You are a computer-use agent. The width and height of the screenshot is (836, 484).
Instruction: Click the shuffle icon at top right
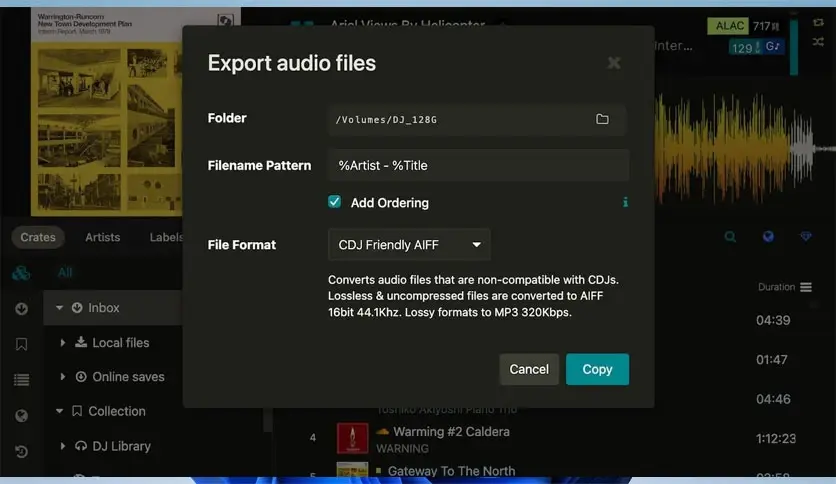[x=819, y=42]
